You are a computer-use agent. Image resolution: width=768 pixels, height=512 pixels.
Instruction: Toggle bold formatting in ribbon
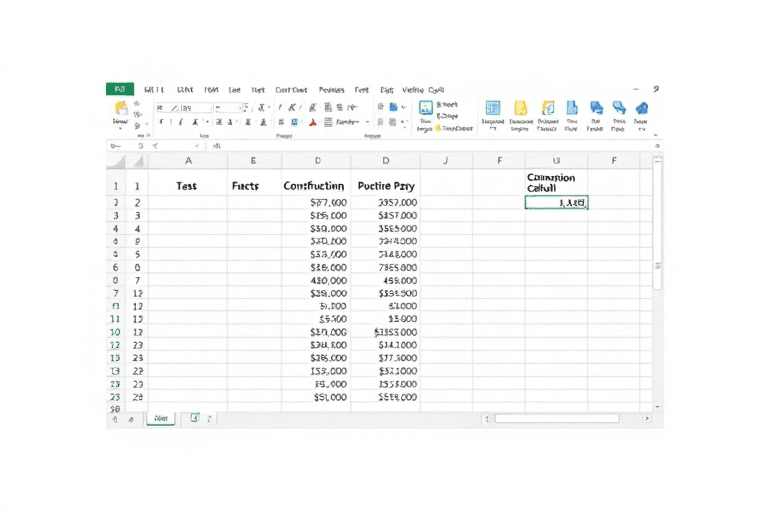[x=162, y=123]
